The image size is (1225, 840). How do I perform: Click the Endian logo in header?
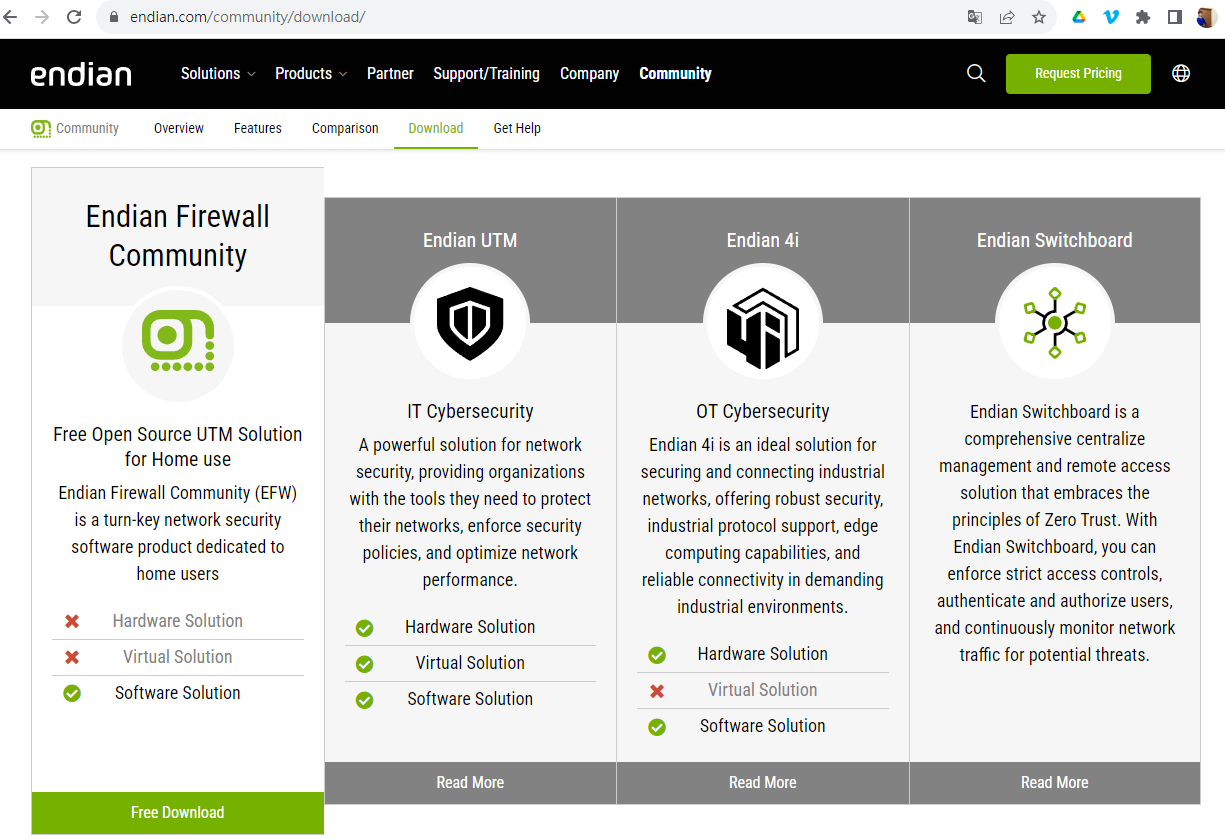(x=81, y=74)
